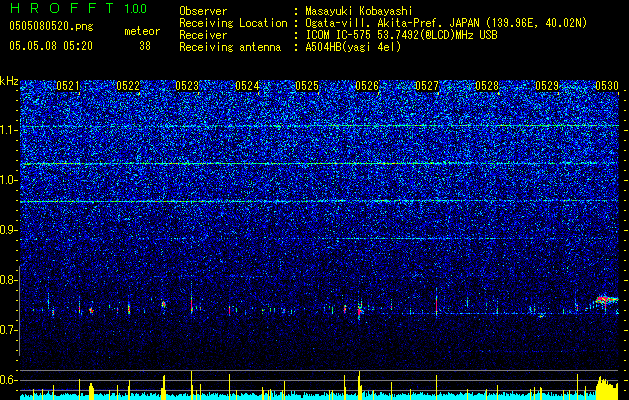
Task: Select the 0529 time marker
Action: [547, 86]
